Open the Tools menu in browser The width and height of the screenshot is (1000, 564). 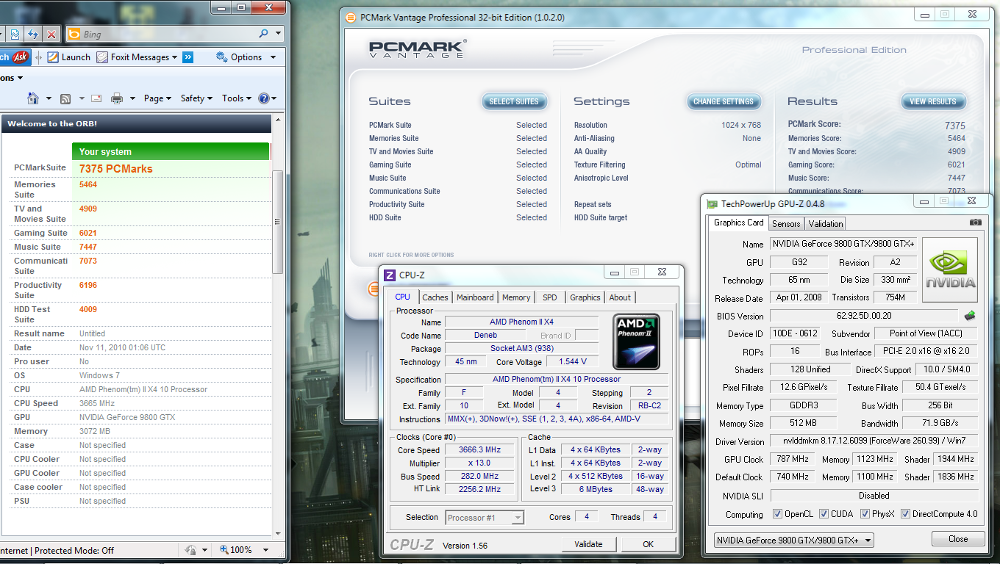click(237, 98)
